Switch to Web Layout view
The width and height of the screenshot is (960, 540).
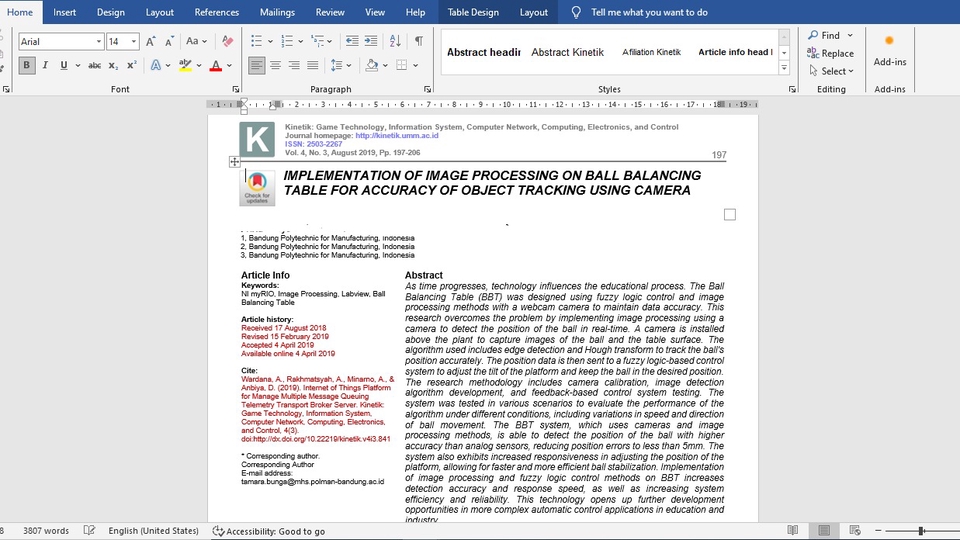pos(855,530)
